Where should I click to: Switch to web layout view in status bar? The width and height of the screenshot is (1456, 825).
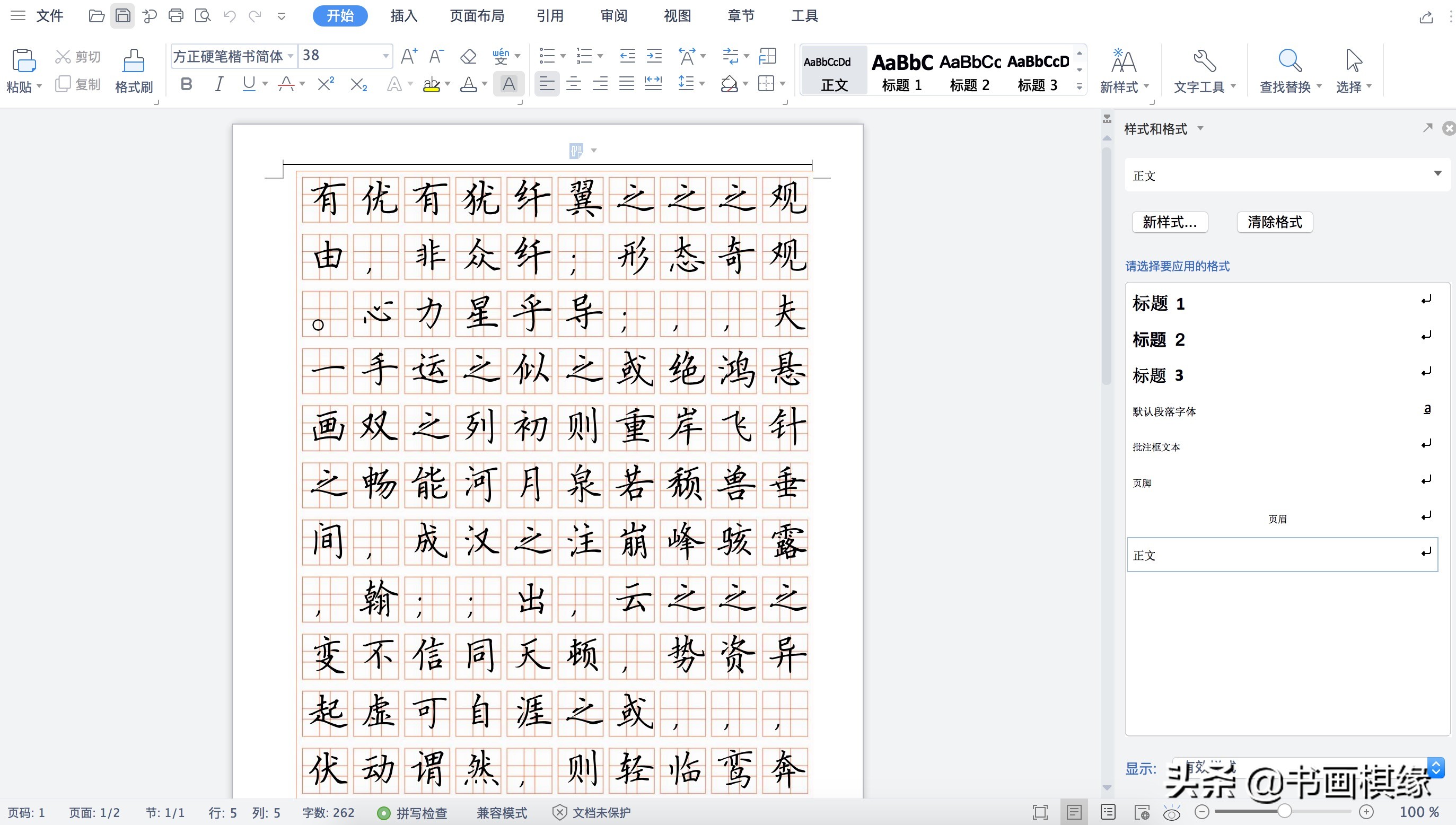[1142, 812]
